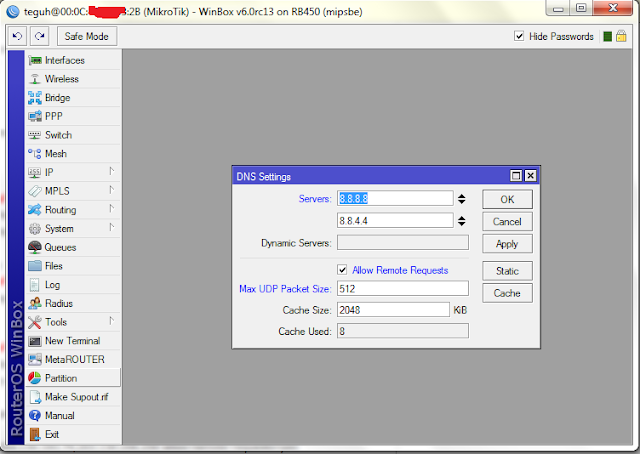This screenshot has height=454, width=640.
Task: Click the System gear icon
Action: pyautogui.click(x=35, y=229)
